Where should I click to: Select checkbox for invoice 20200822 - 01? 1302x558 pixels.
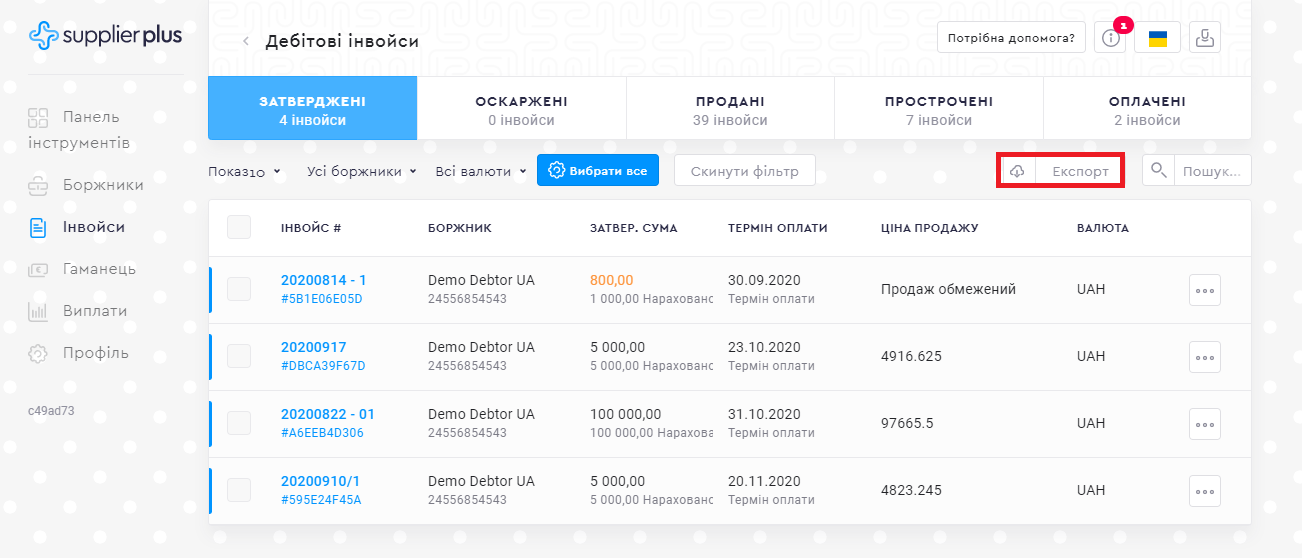point(239,423)
